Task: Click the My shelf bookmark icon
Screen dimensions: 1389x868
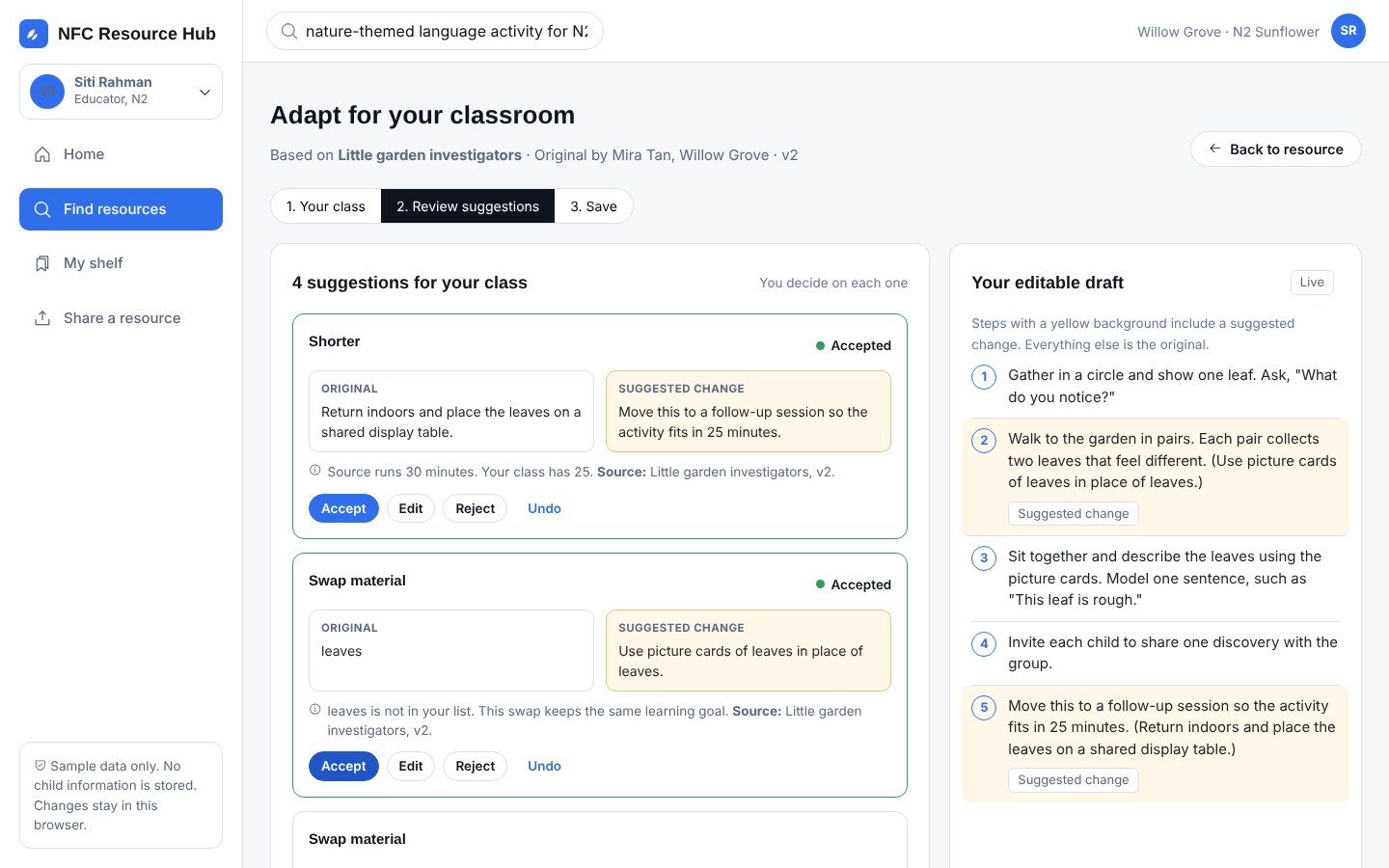Action: pyautogui.click(x=42, y=263)
